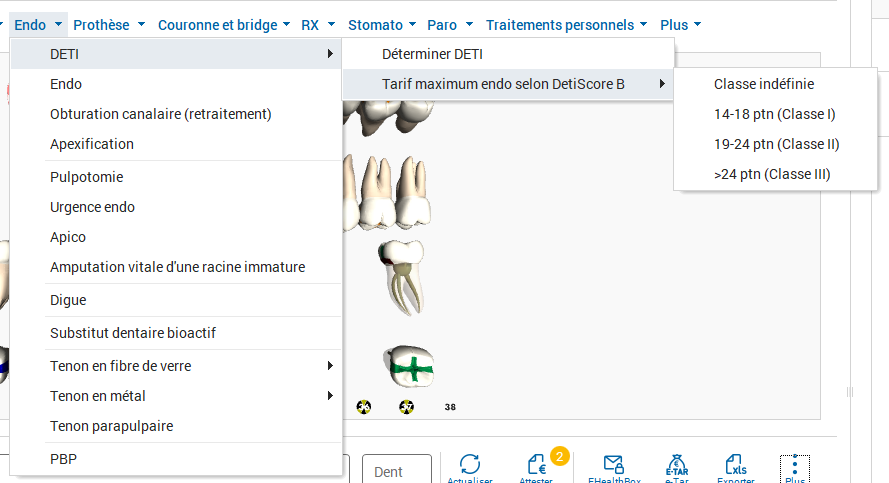
Task: Expand the Tenon en métal submenu
Action: tap(176, 396)
